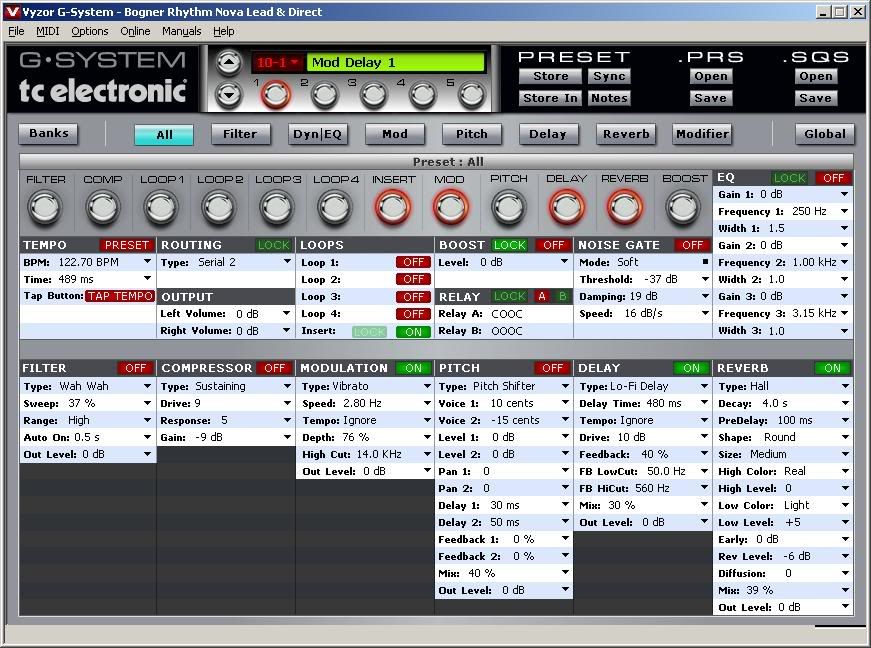
Task: Toggle the EQ OFF switch
Action: (833, 178)
